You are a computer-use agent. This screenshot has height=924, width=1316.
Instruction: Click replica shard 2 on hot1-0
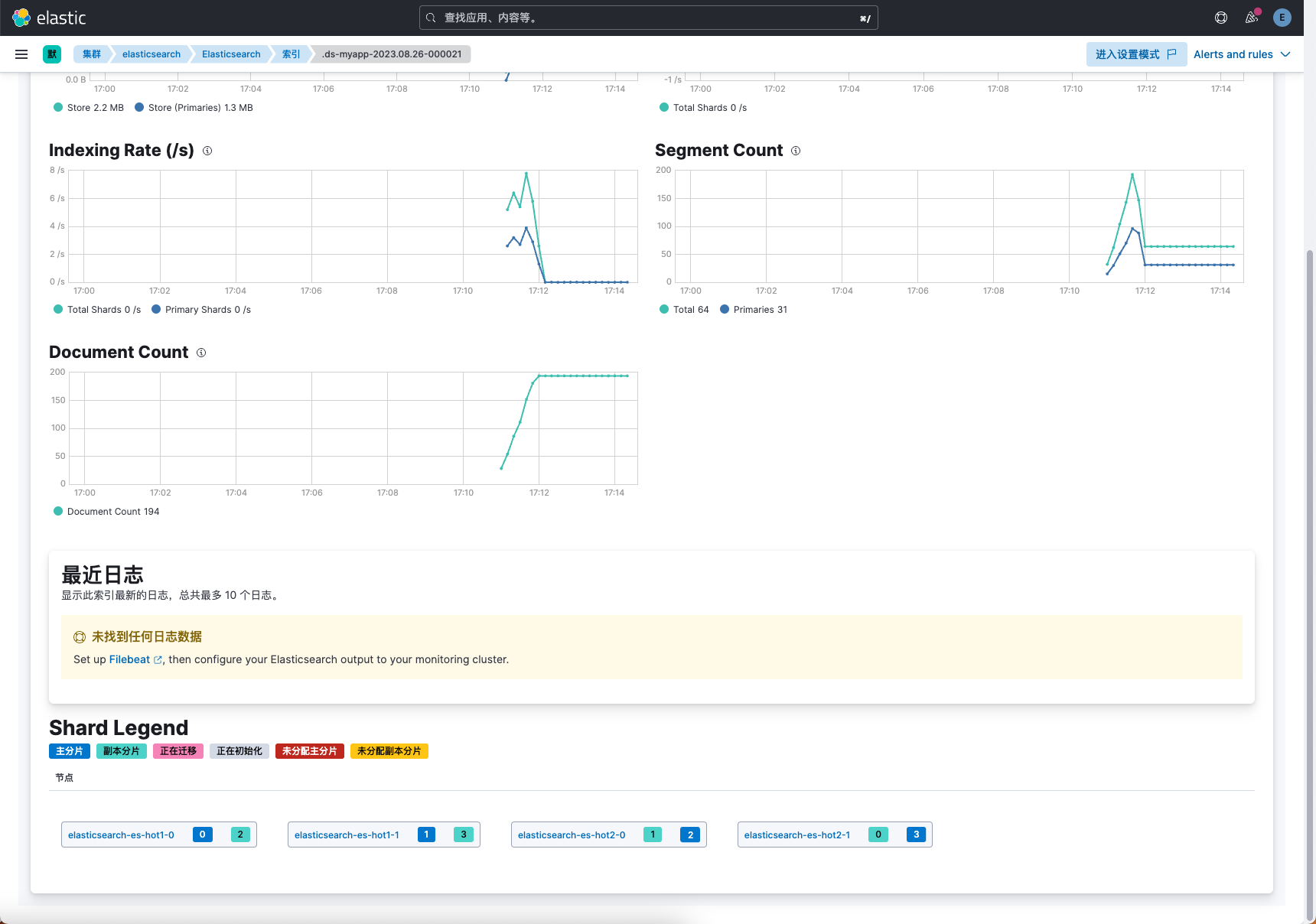[240, 835]
